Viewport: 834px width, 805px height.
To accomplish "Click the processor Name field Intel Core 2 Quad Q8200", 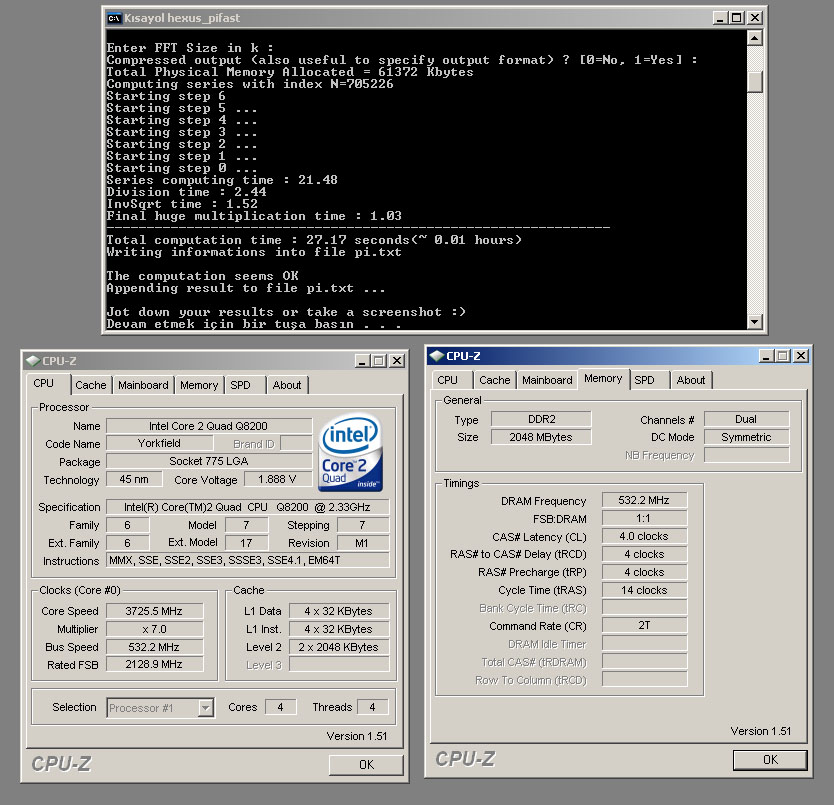I will [208, 426].
